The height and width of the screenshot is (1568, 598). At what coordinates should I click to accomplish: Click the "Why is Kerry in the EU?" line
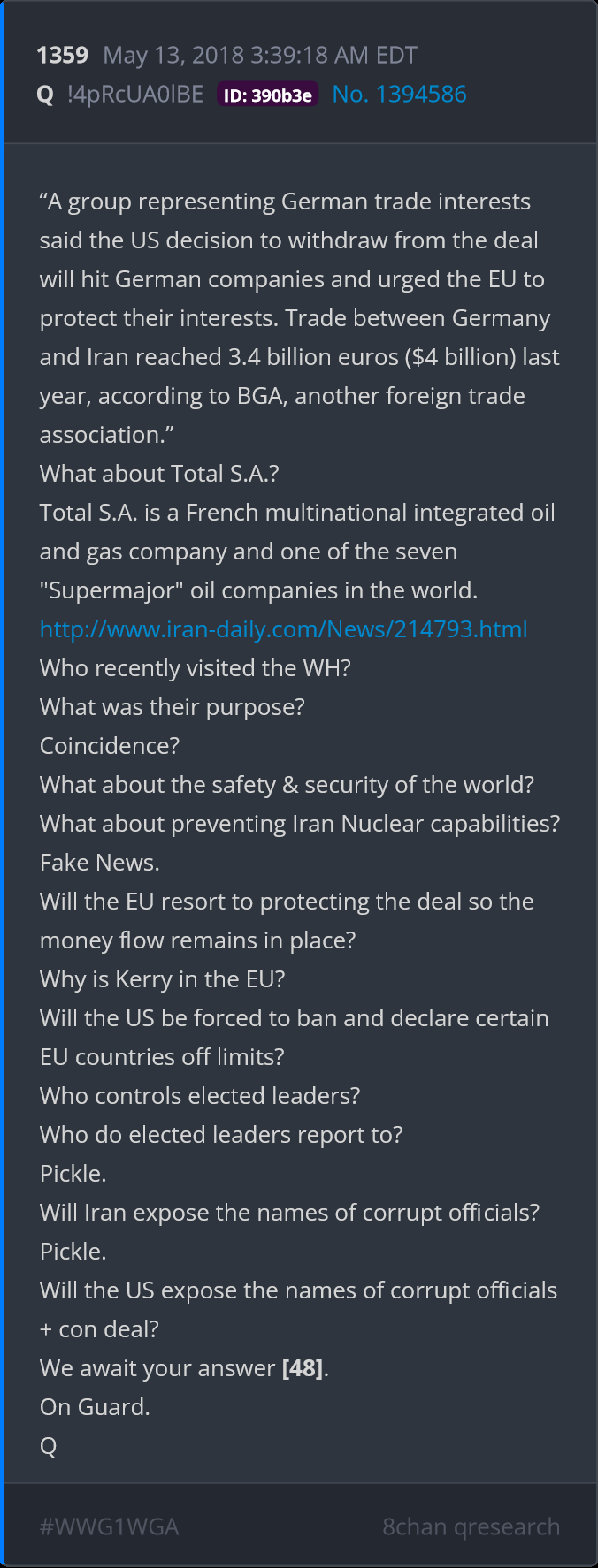(x=162, y=979)
